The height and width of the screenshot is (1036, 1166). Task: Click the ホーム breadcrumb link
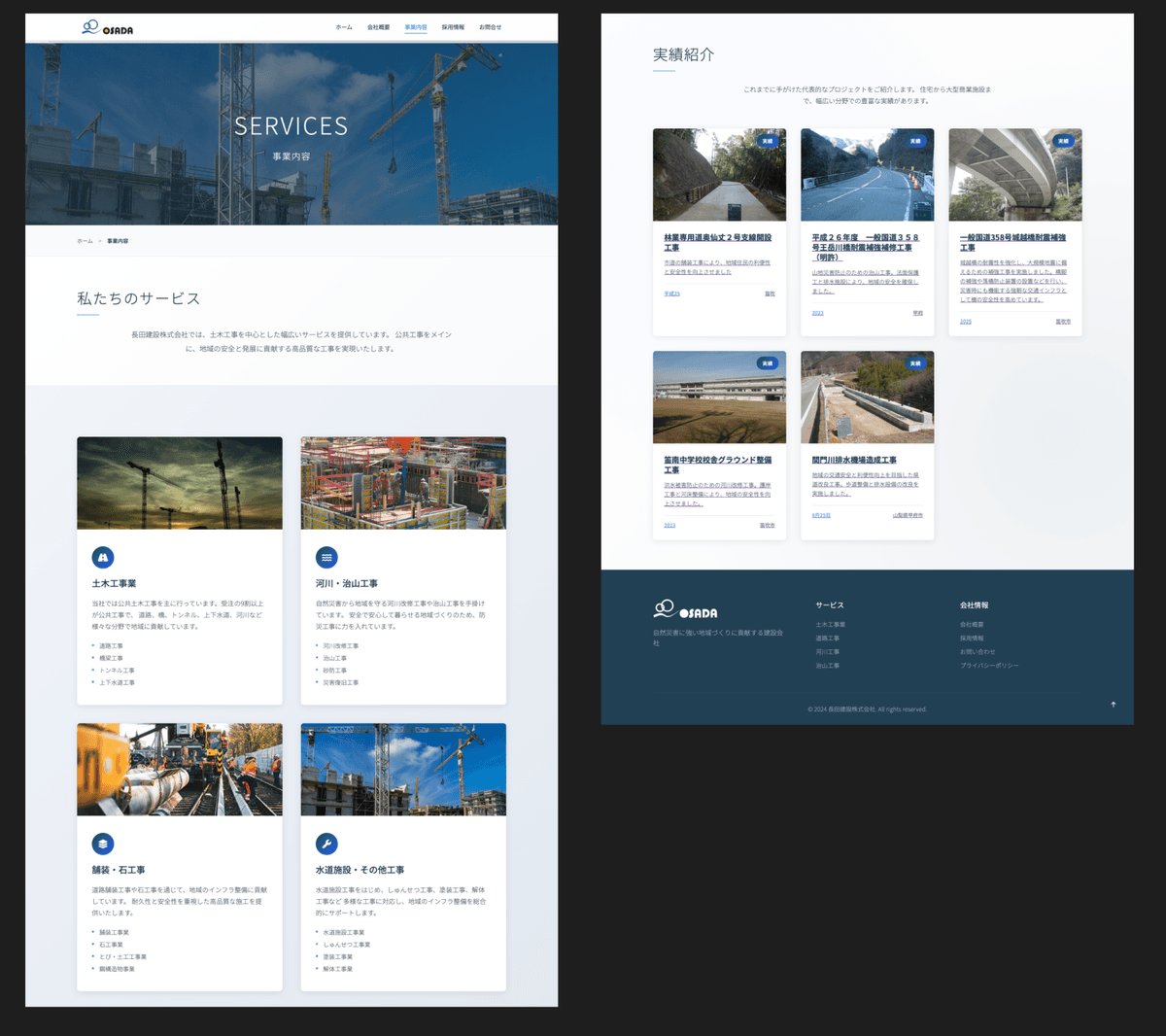pos(86,241)
